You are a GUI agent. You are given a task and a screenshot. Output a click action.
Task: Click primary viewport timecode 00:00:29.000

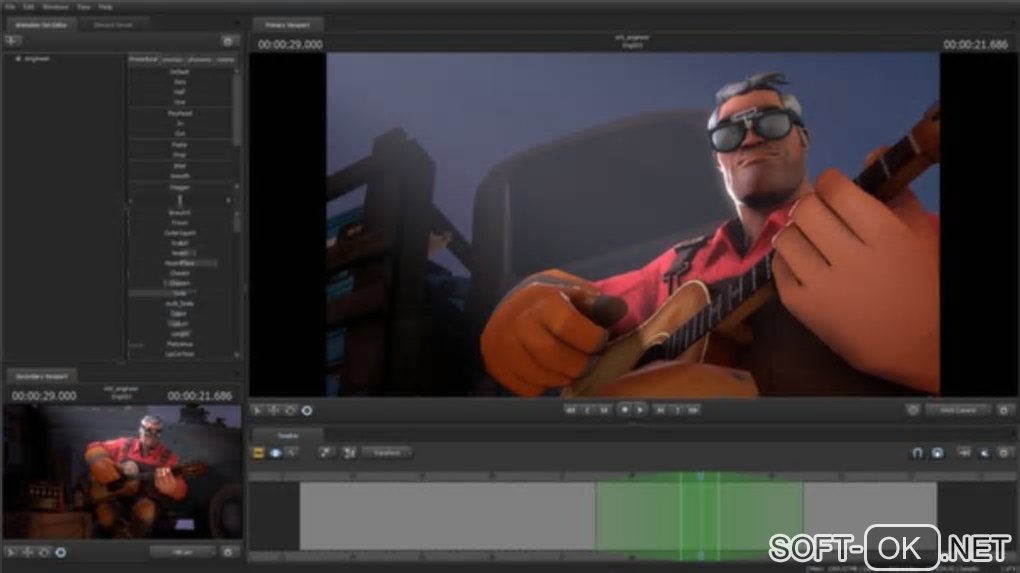[x=290, y=44]
